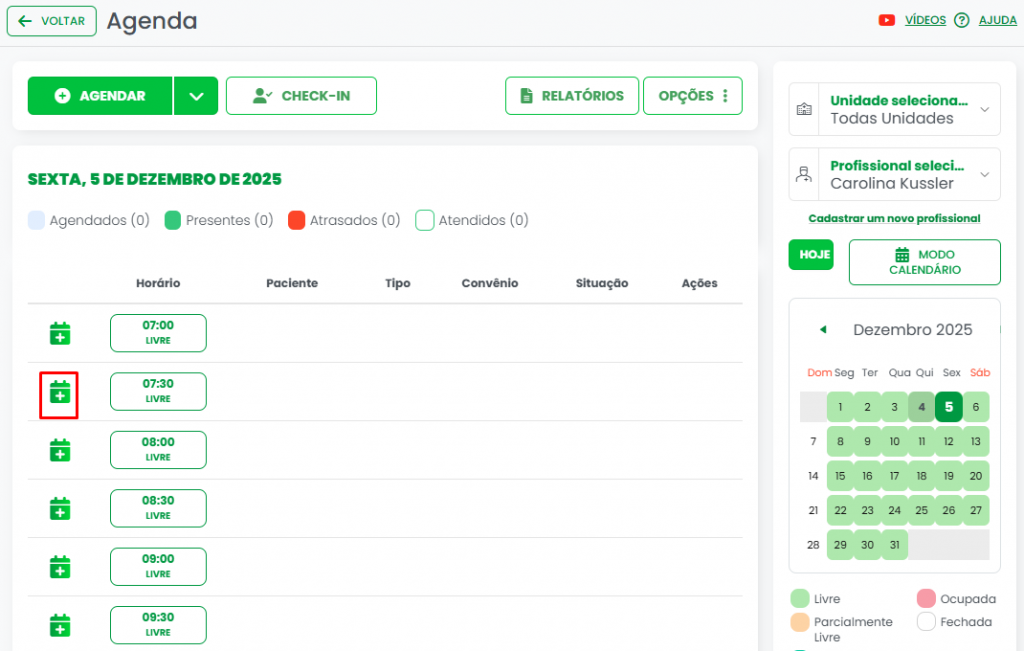Viewport: 1024px width, 651px height.
Task: Click the add-appointment icon beside 07:30
Action: tap(60, 392)
